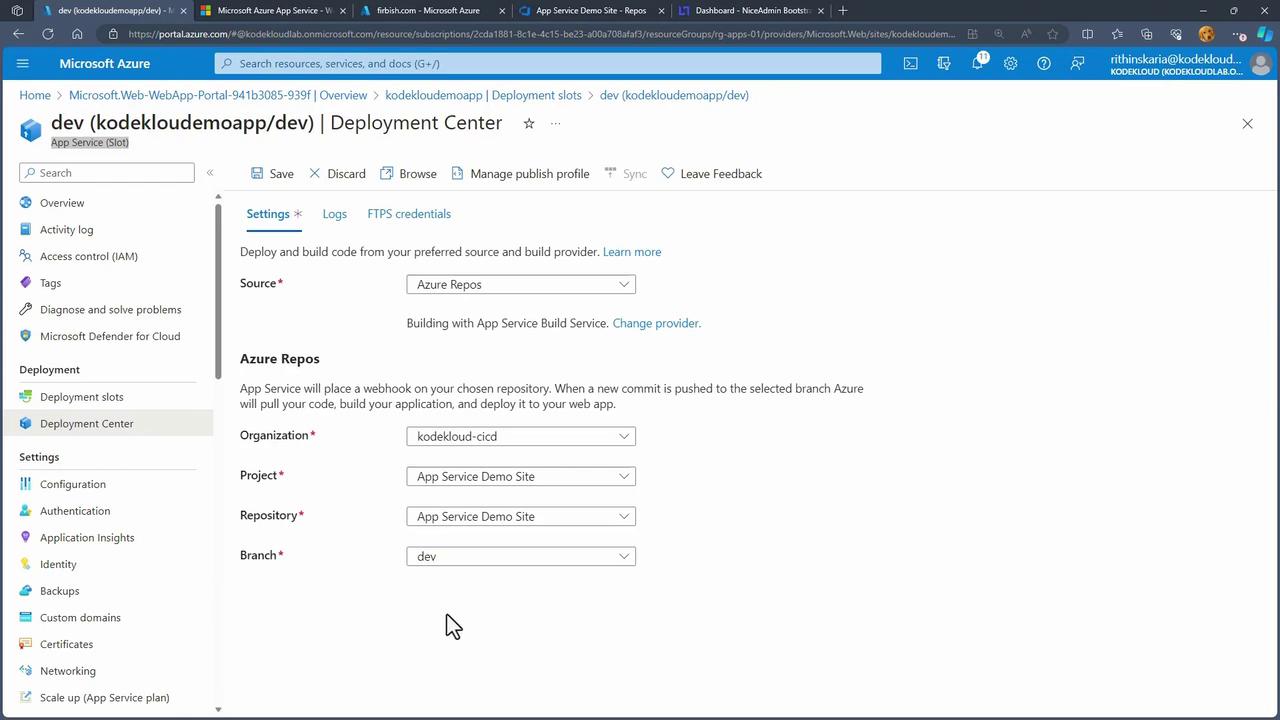The height and width of the screenshot is (720, 1280).
Task: Collapse the left resource menu
Action: (x=210, y=173)
